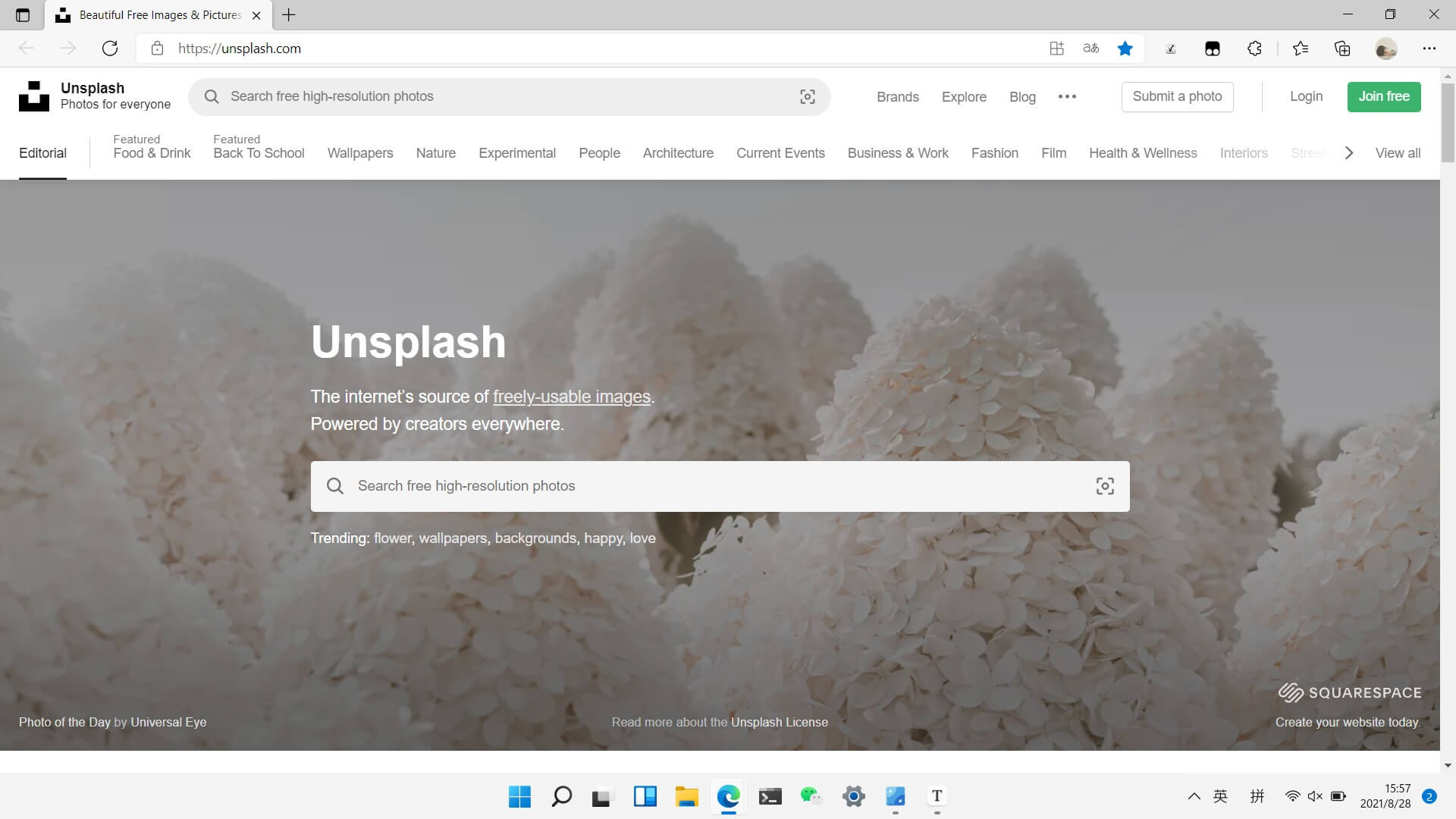Click the browser profile avatar
The image size is (1456, 819).
[1386, 49]
